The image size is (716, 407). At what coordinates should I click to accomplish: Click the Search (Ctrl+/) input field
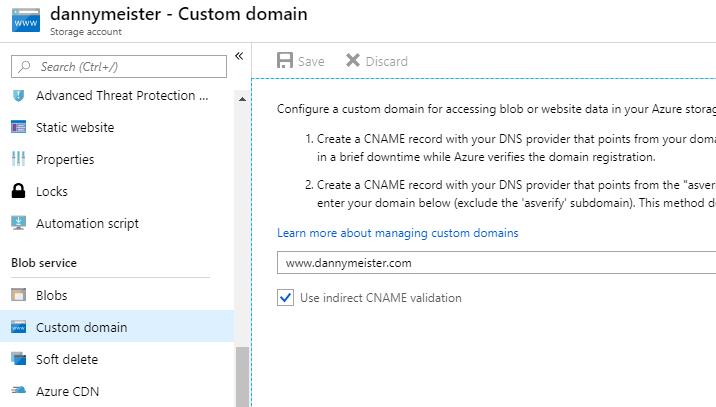pos(119,67)
